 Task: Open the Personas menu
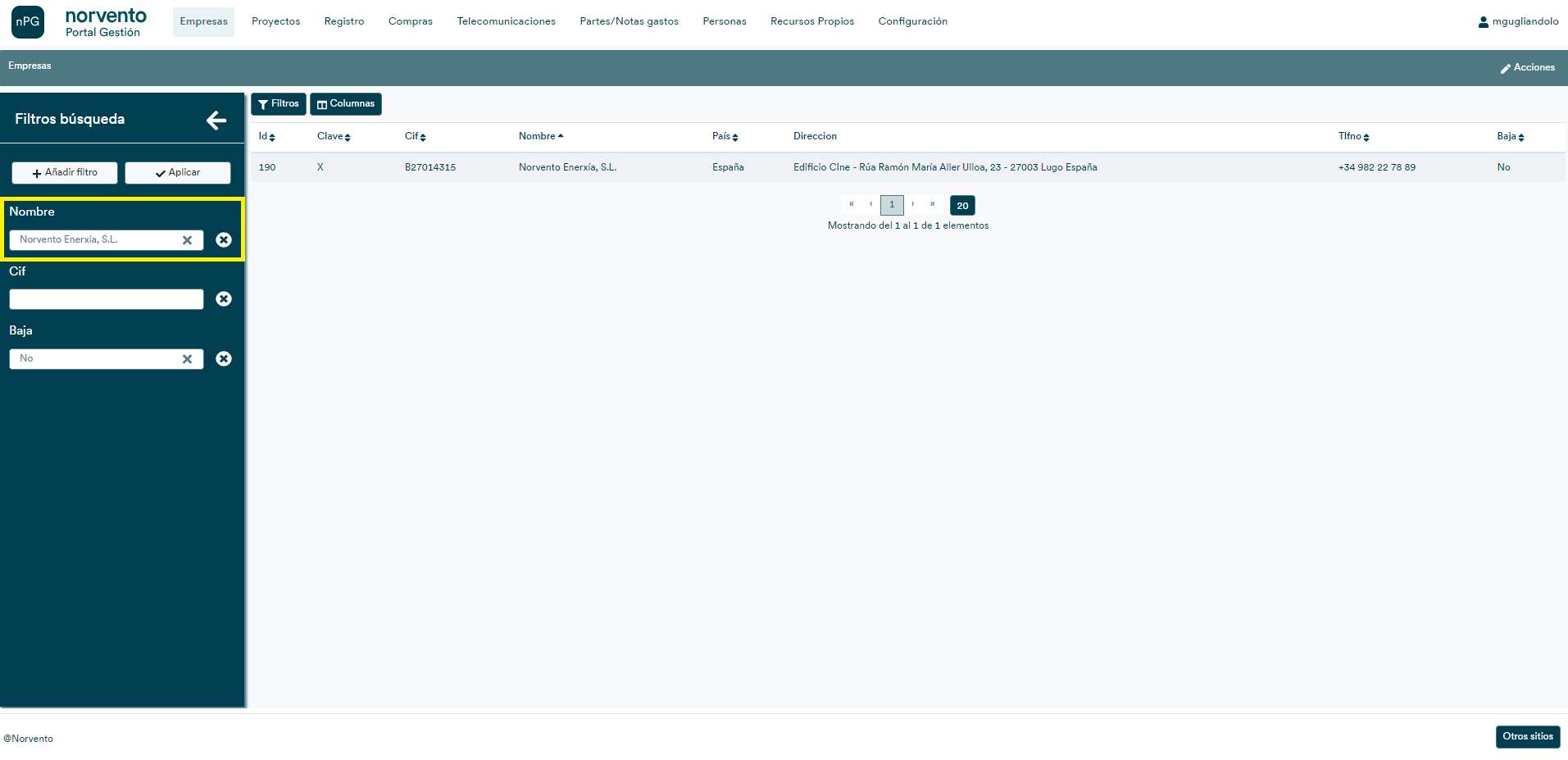pyautogui.click(x=725, y=22)
